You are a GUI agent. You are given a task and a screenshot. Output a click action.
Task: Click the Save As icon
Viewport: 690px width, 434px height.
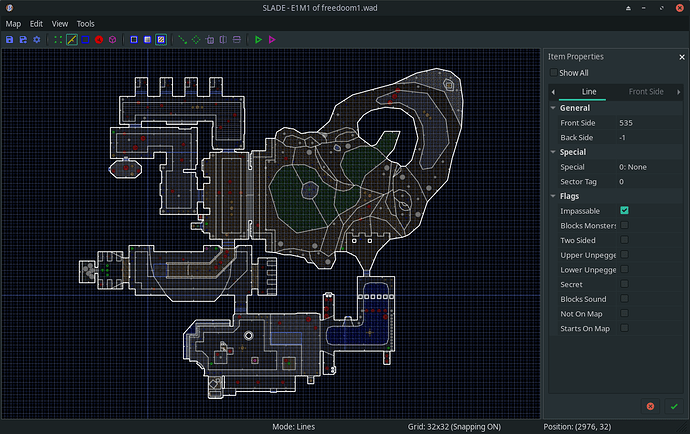click(24, 39)
